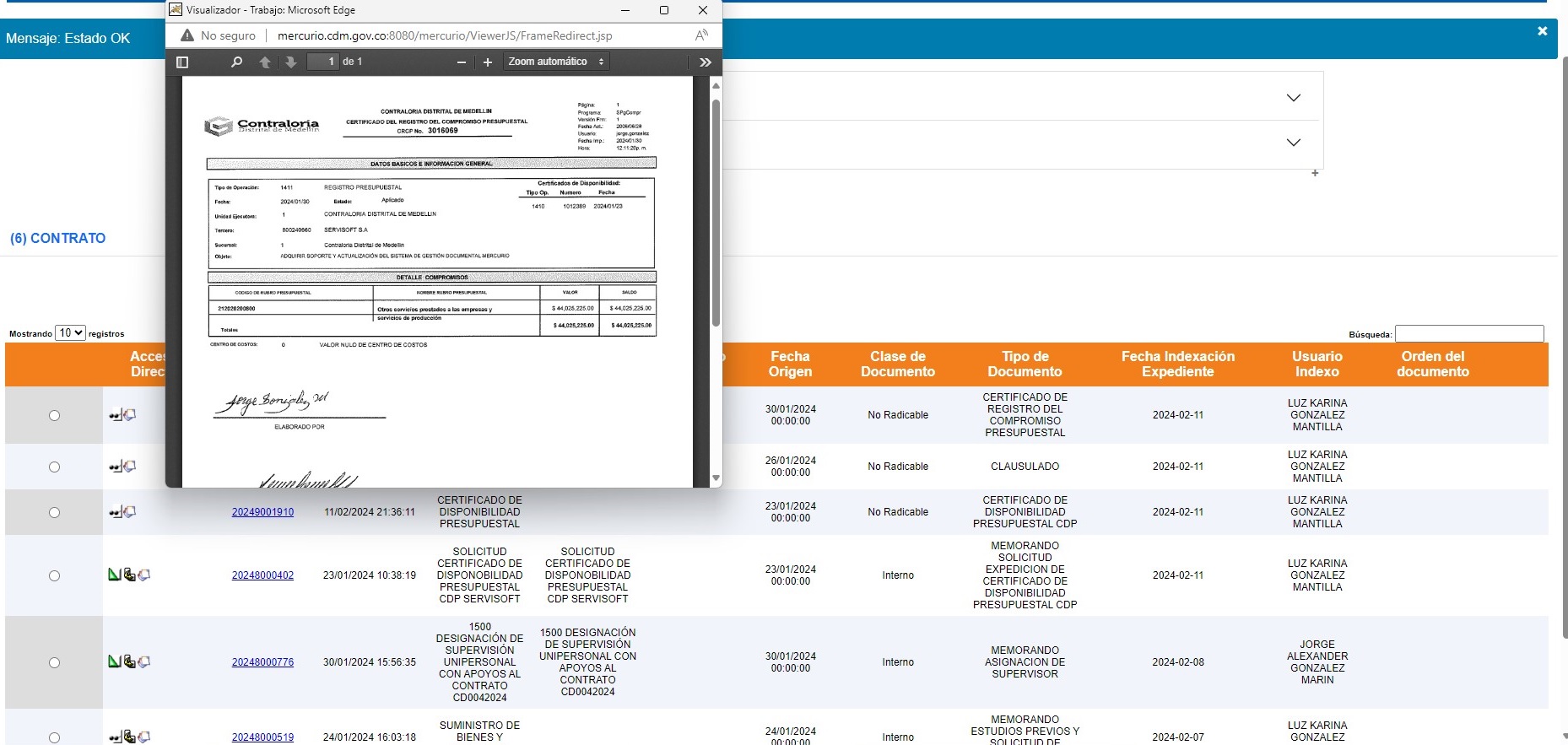Select radio button for document 20248000776
The width and height of the screenshot is (1568, 745).
54,662
